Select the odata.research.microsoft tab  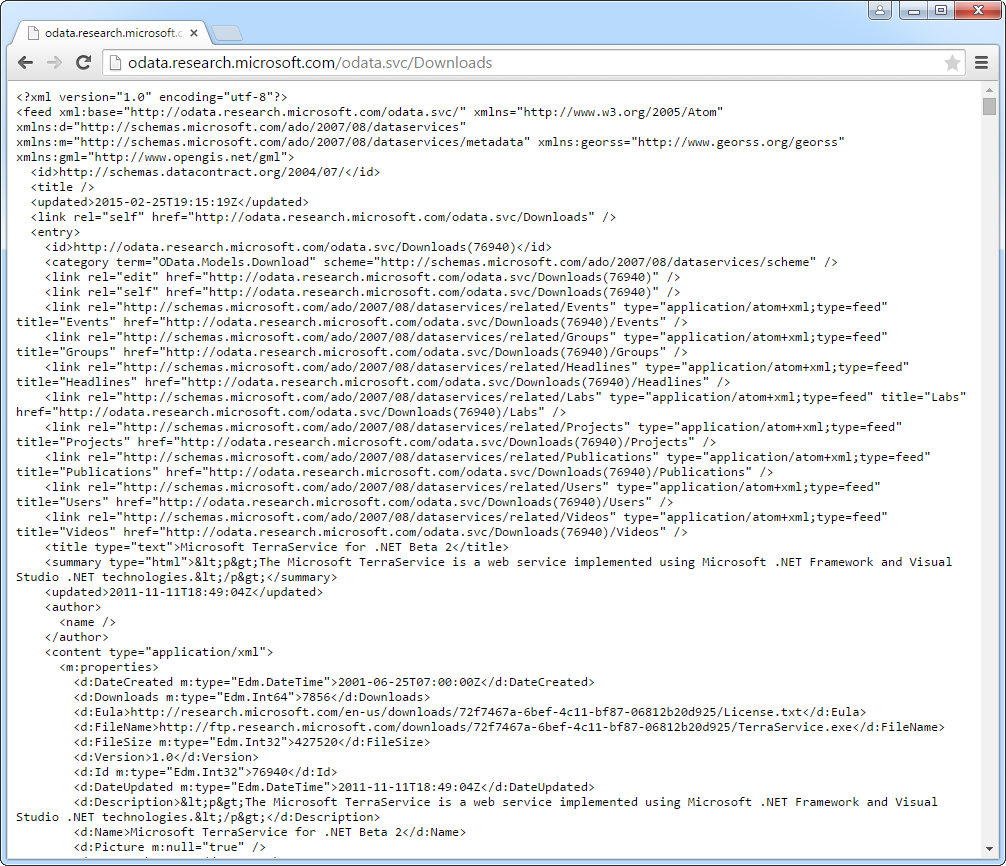pos(110,33)
